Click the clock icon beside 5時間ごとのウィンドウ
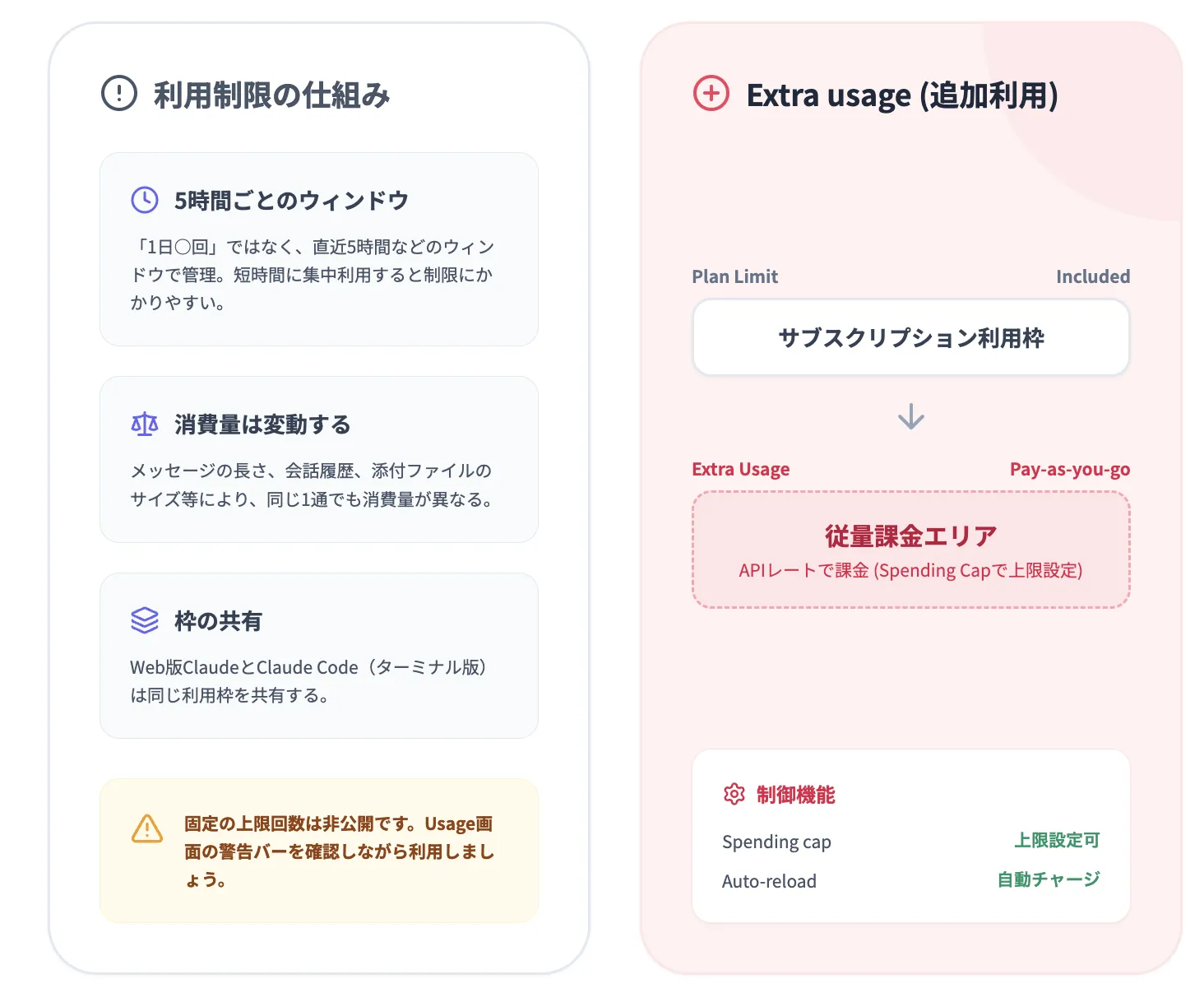Screen dimensions: 1204x1002 144,198
